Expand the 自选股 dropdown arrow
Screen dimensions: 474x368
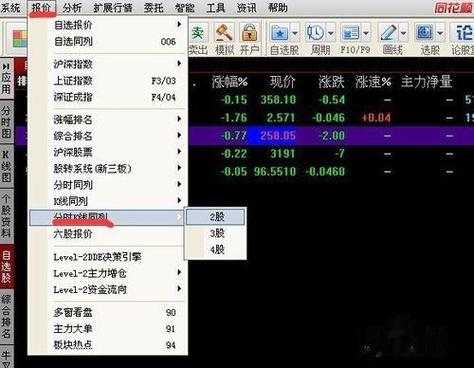tap(295, 33)
